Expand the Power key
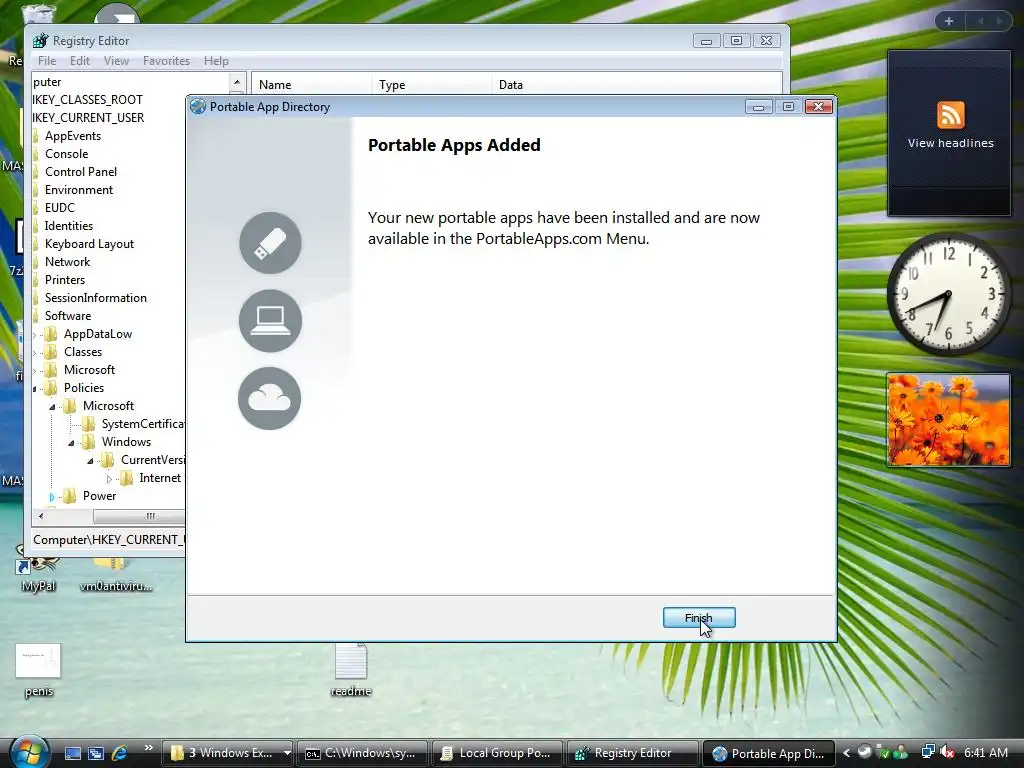This screenshot has width=1024, height=768. (x=52, y=497)
